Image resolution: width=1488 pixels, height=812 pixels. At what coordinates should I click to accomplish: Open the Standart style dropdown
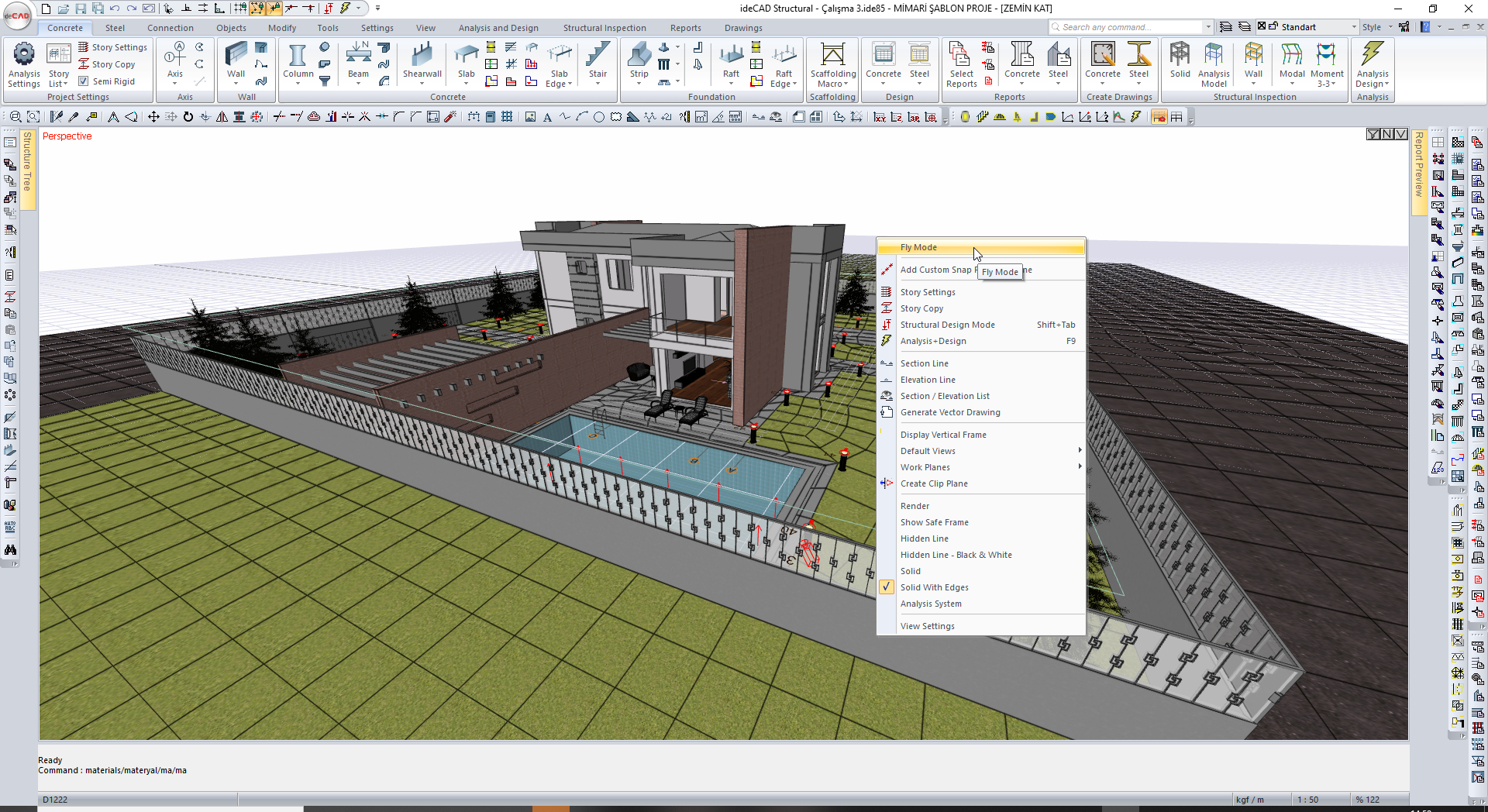click(1317, 27)
